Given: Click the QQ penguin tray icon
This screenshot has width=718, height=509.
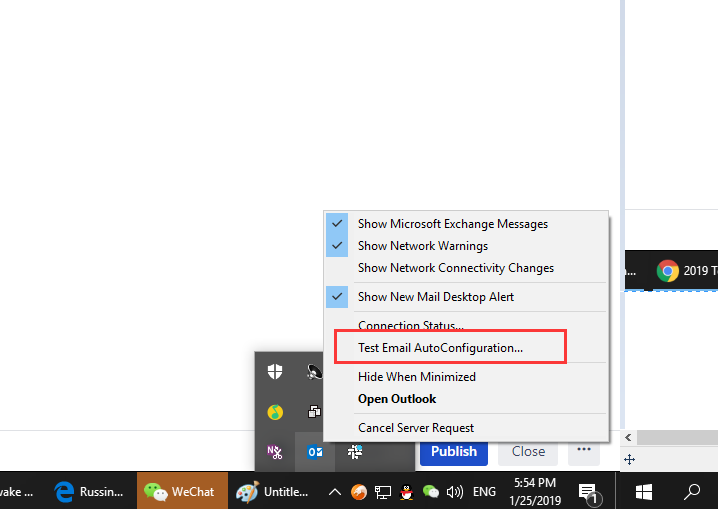Looking at the screenshot, I should click(x=408, y=491).
